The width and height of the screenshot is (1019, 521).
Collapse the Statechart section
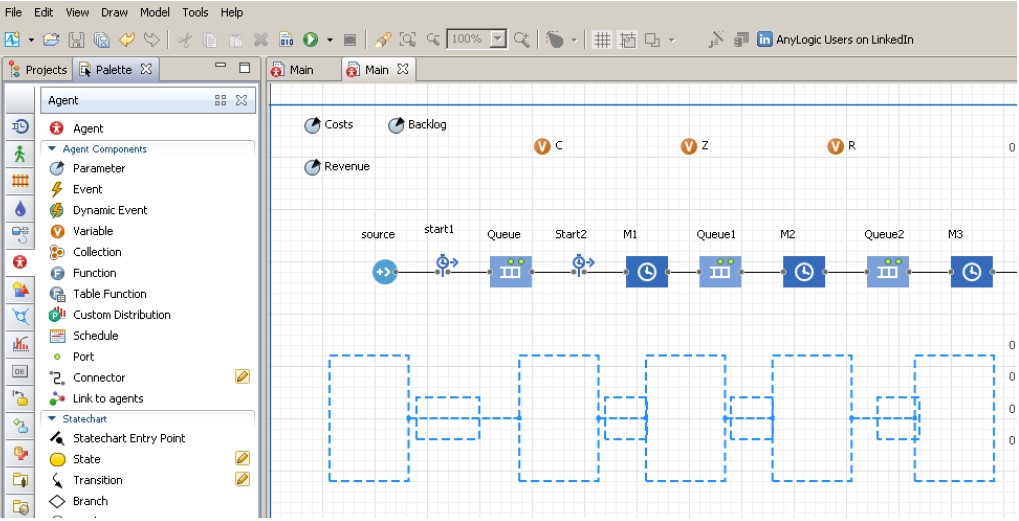(x=52, y=419)
